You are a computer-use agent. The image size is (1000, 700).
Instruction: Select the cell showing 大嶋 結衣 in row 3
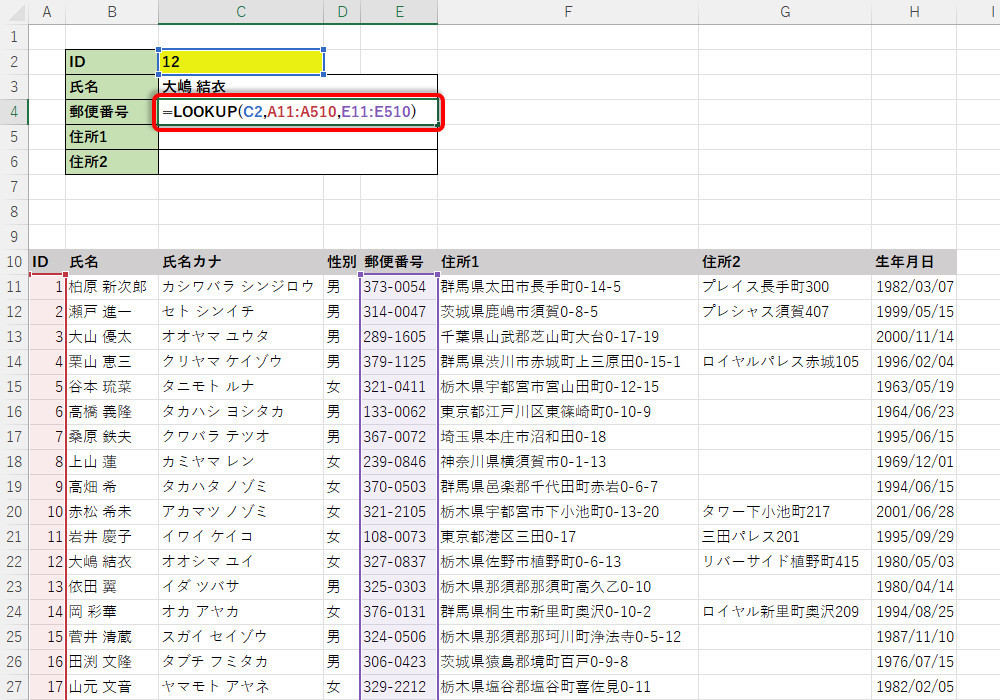(x=298, y=87)
